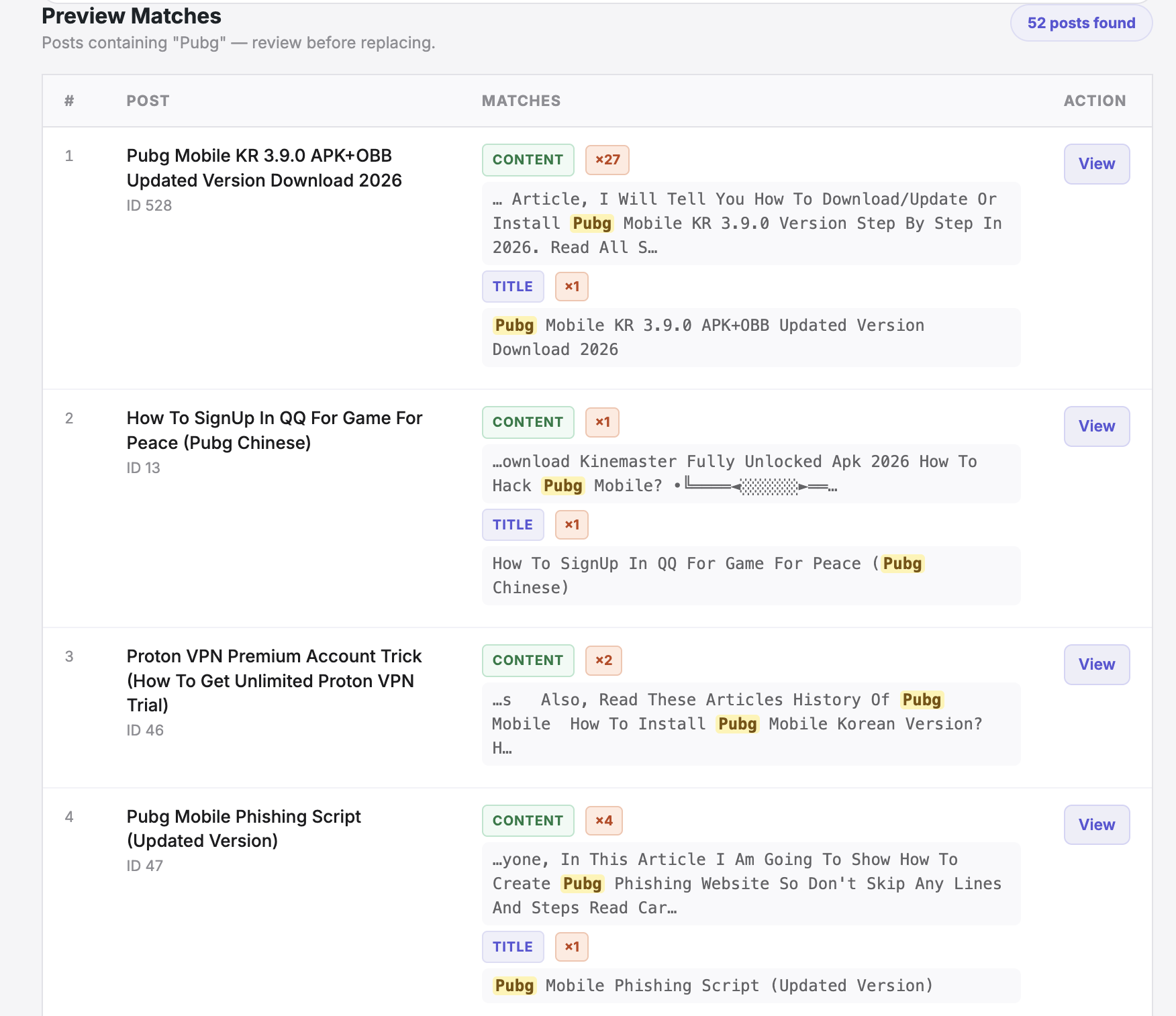The width and height of the screenshot is (1176, 1016).
Task: Click the ×4 match count badge
Action: click(x=603, y=821)
